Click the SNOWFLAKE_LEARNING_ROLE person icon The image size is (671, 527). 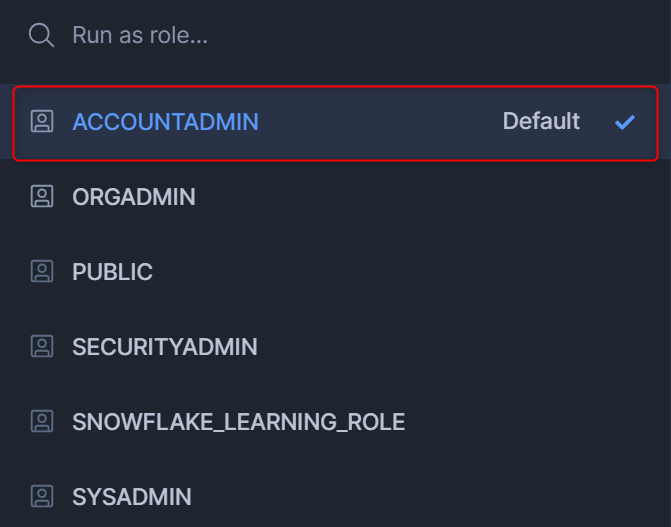[x=42, y=421]
